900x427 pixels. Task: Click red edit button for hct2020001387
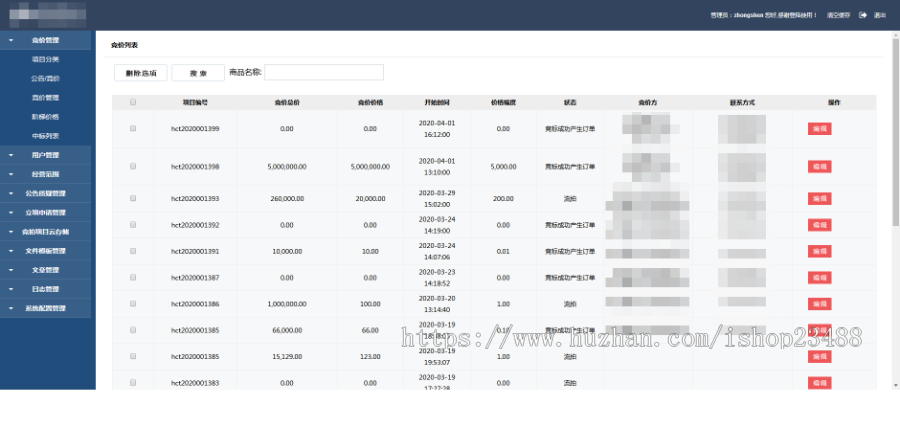coord(820,278)
